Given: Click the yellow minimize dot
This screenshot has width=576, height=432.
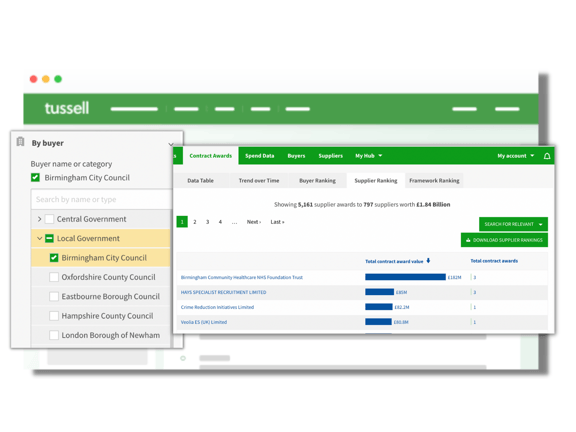Looking at the screenshot, I should click(x=46, y=79).
